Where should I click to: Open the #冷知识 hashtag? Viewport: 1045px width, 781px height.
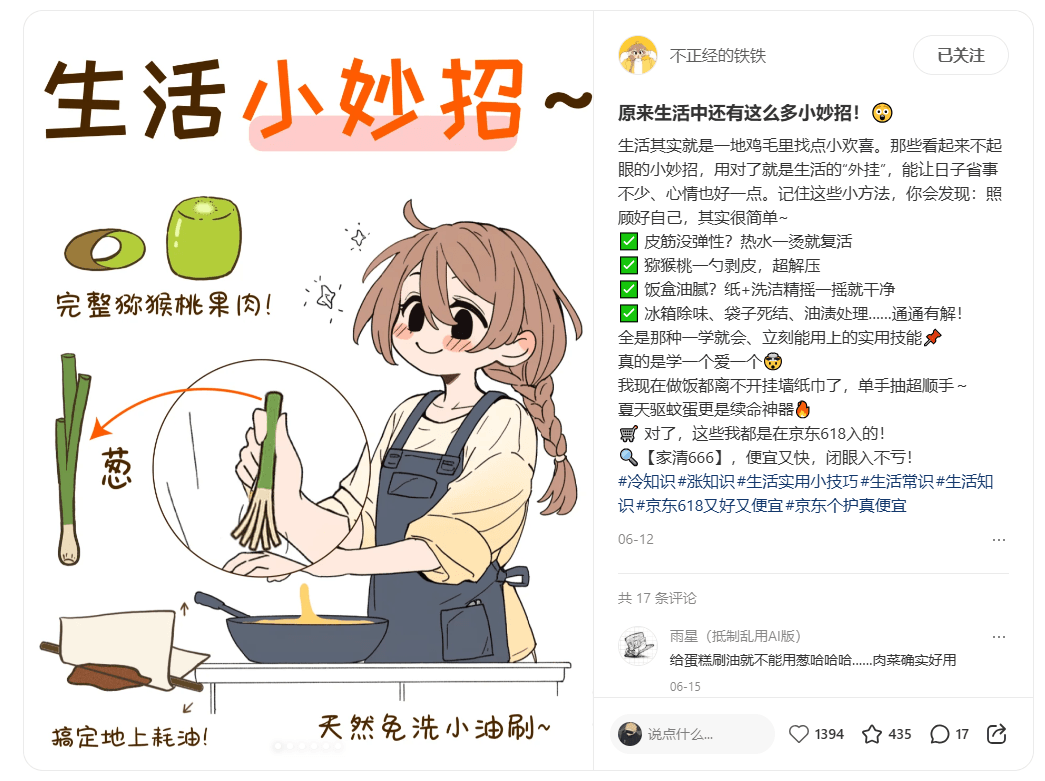point(646,481)
